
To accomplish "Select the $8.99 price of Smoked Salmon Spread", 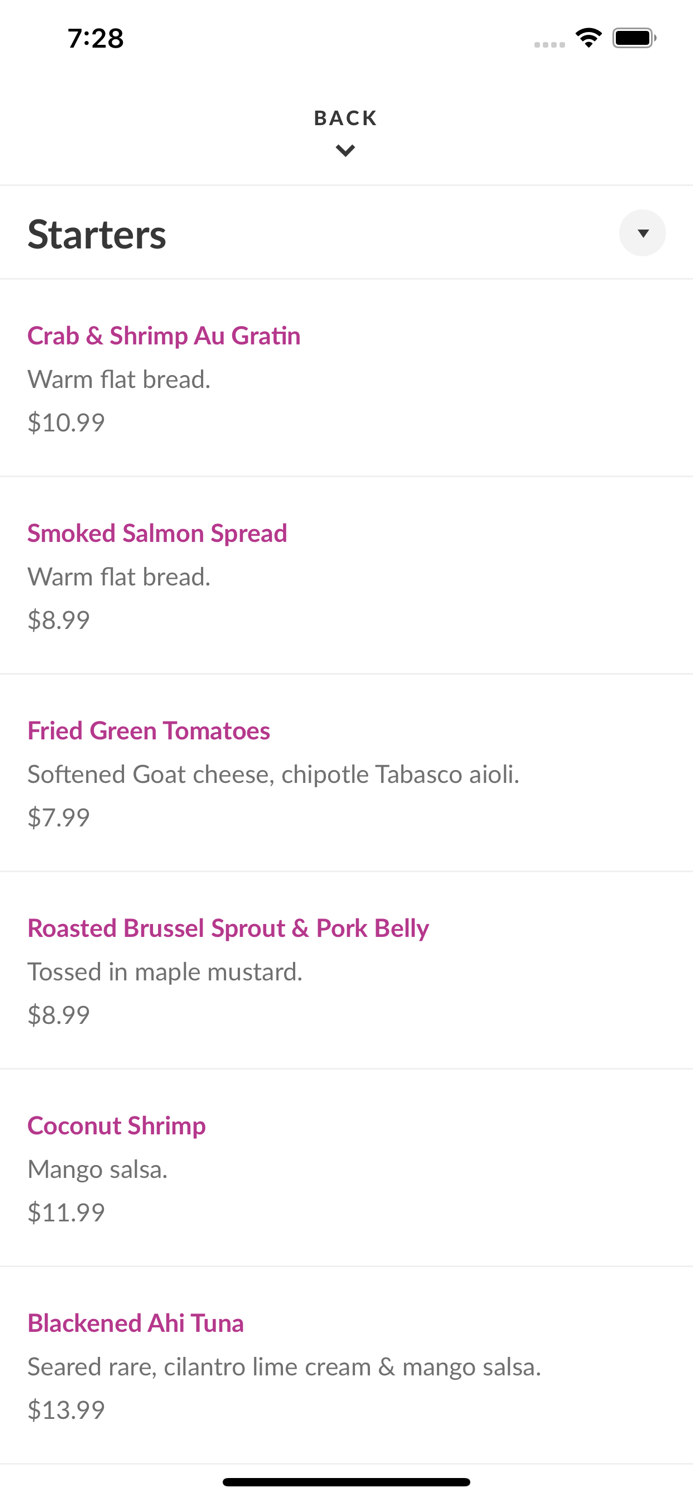I will pyautogui.click(x=58, y=619).
